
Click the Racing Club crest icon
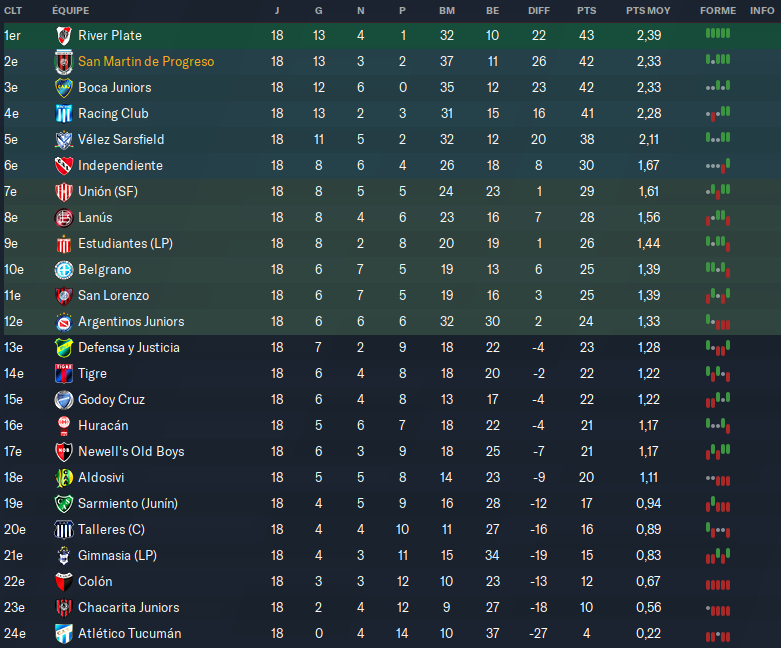click(64, 113)
